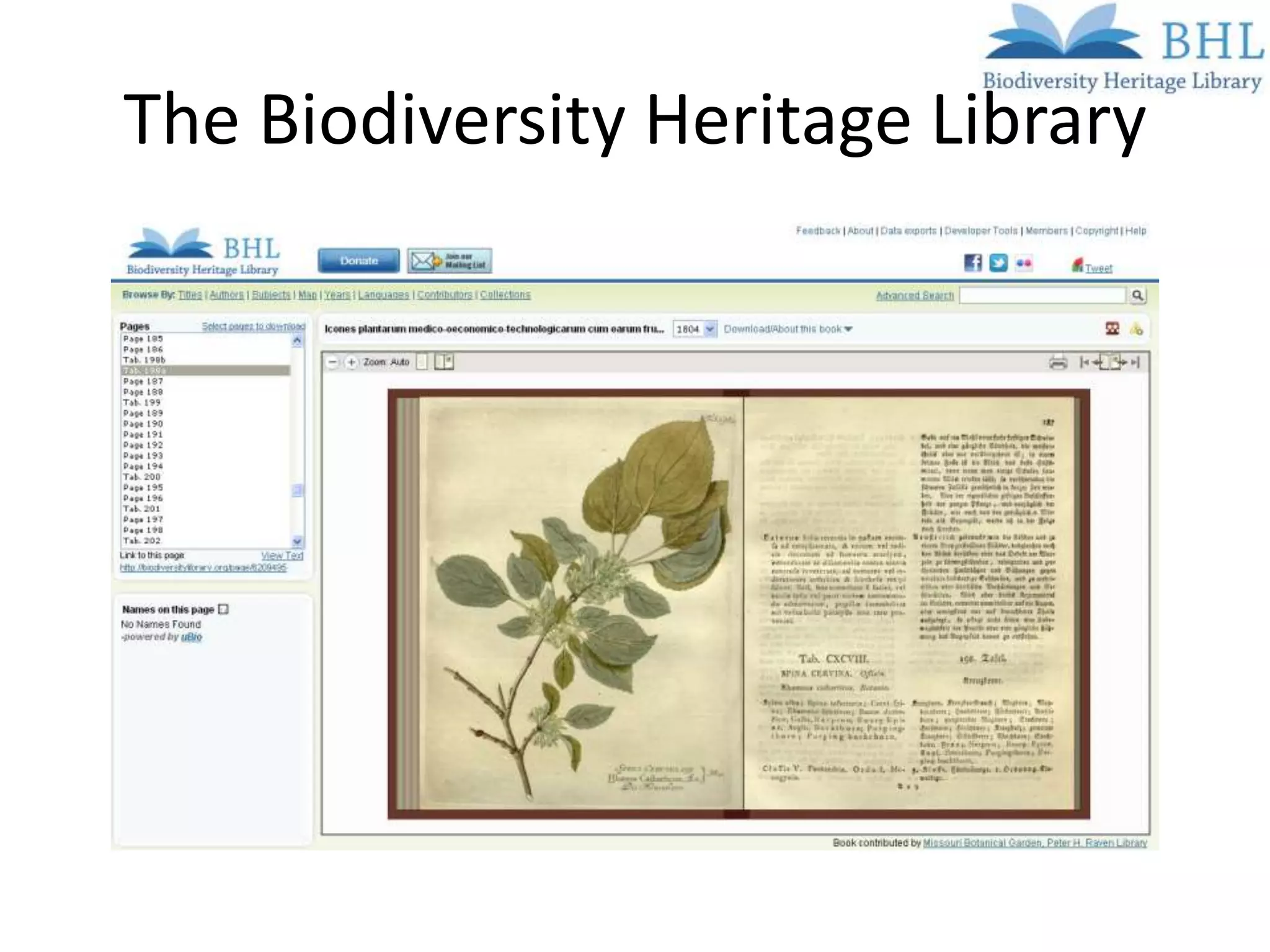This screenshot has height=952, width=1270.
Task: Browse by Contributors
Action: [x=445, y=295]
